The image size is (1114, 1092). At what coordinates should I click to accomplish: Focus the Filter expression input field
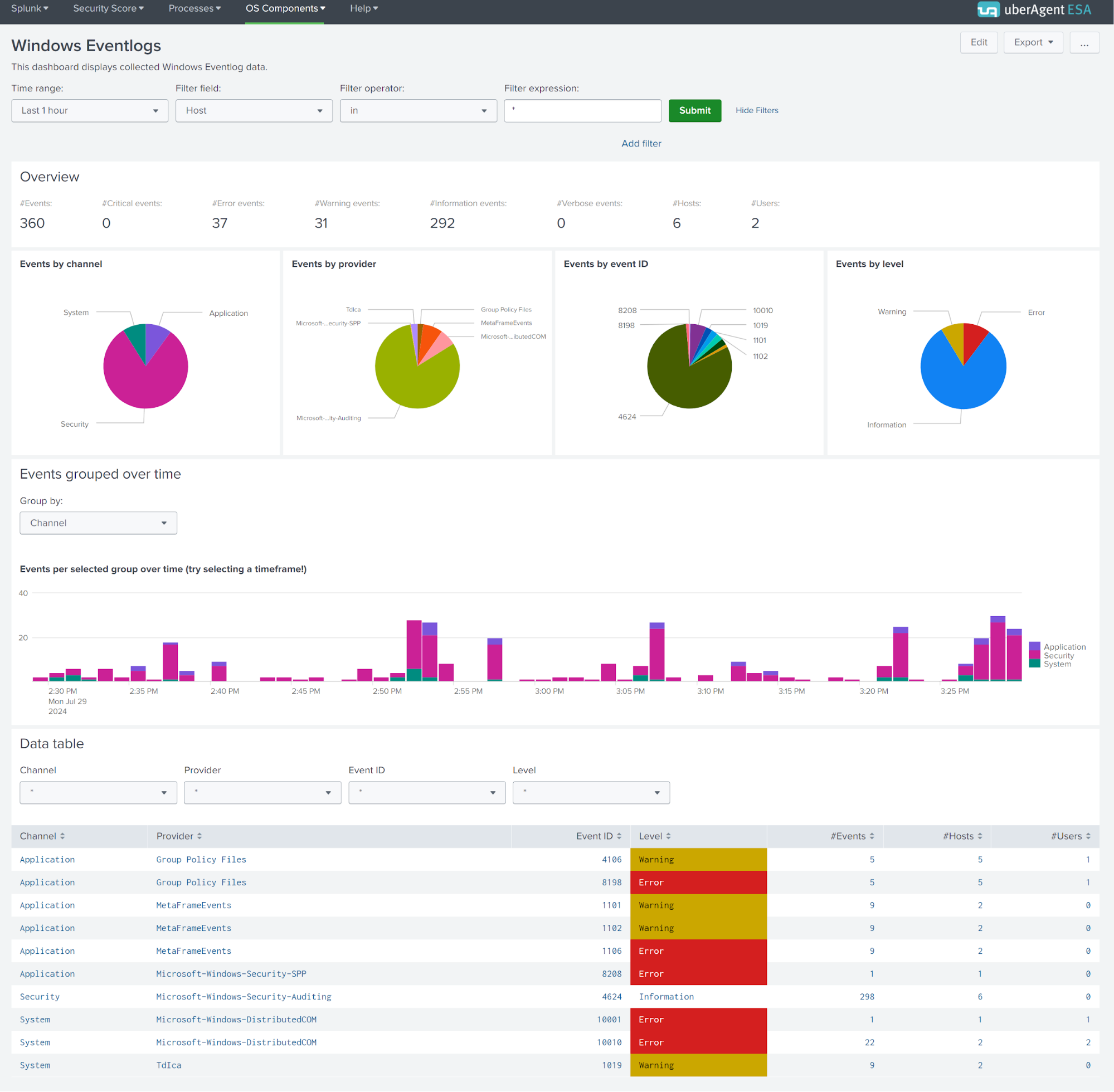[x=582, y=111]
